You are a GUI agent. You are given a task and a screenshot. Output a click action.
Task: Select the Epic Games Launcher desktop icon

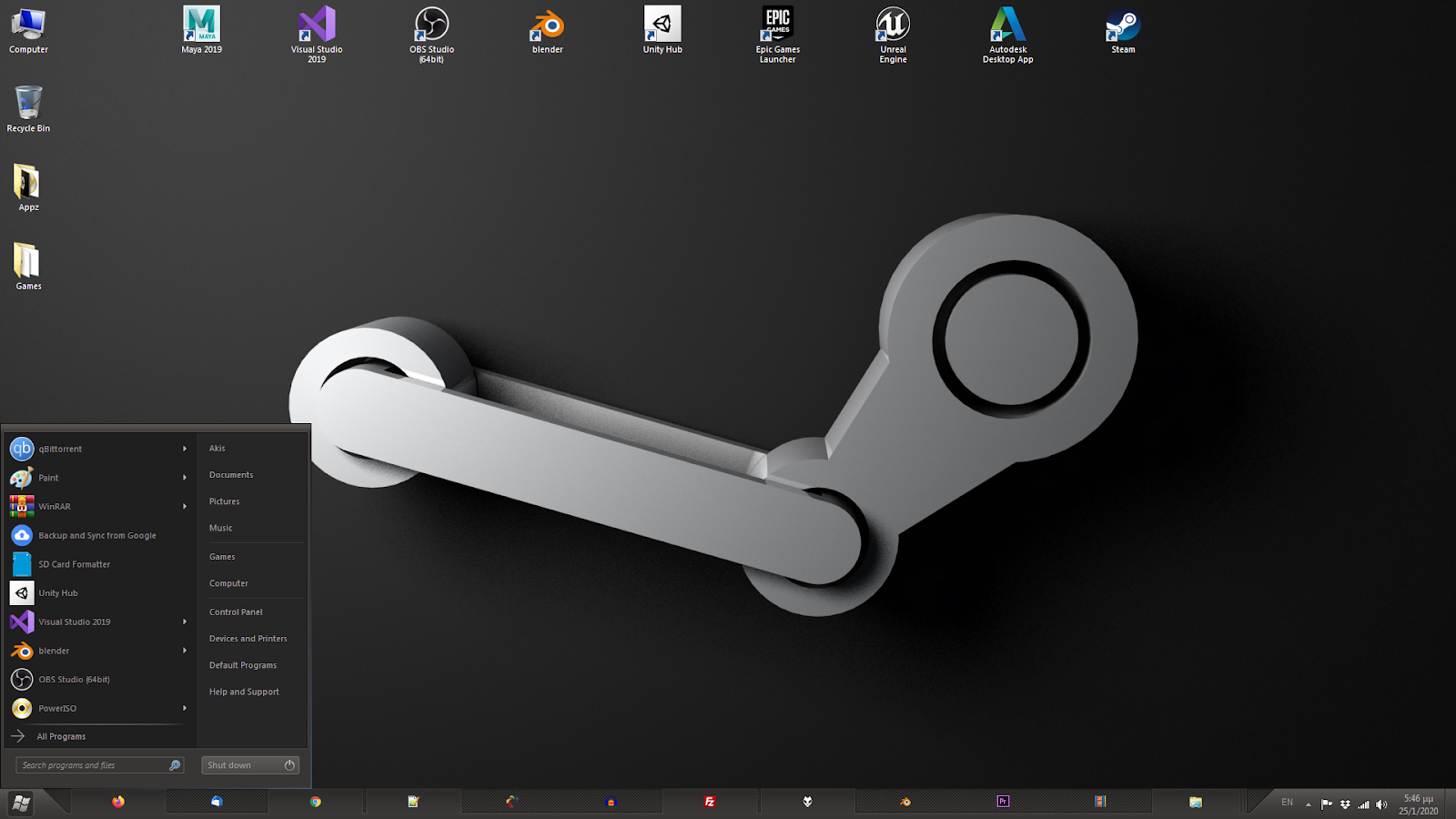pyautogui.click(x=778, y=35)
